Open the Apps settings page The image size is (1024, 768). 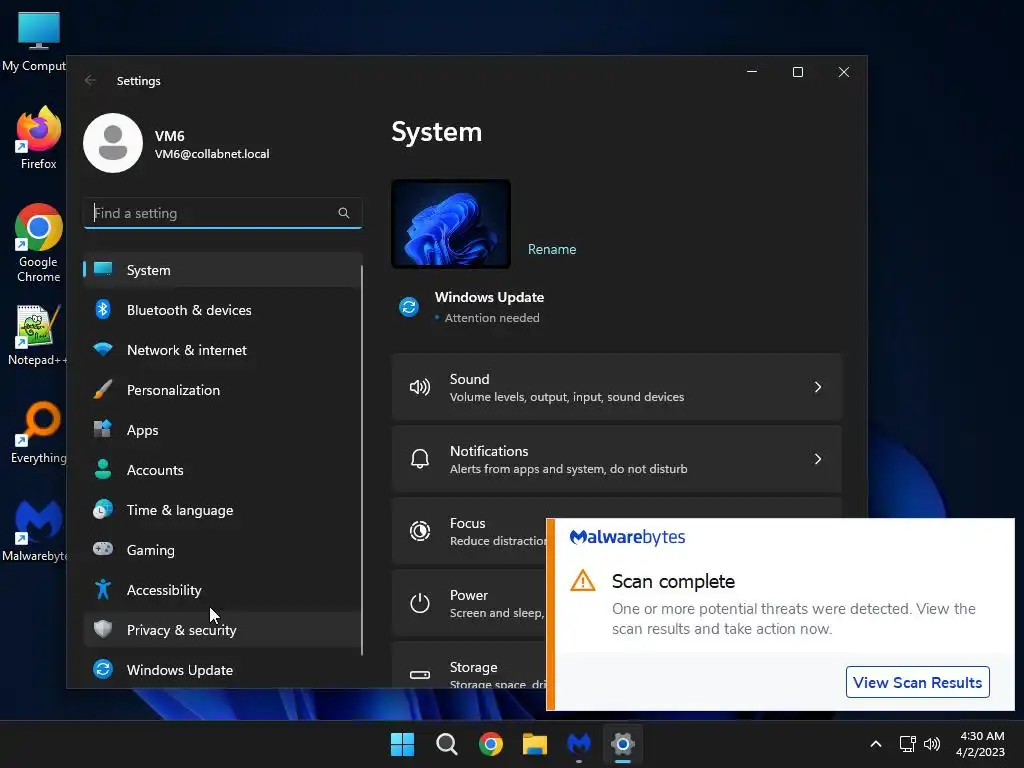coord(222,430)
